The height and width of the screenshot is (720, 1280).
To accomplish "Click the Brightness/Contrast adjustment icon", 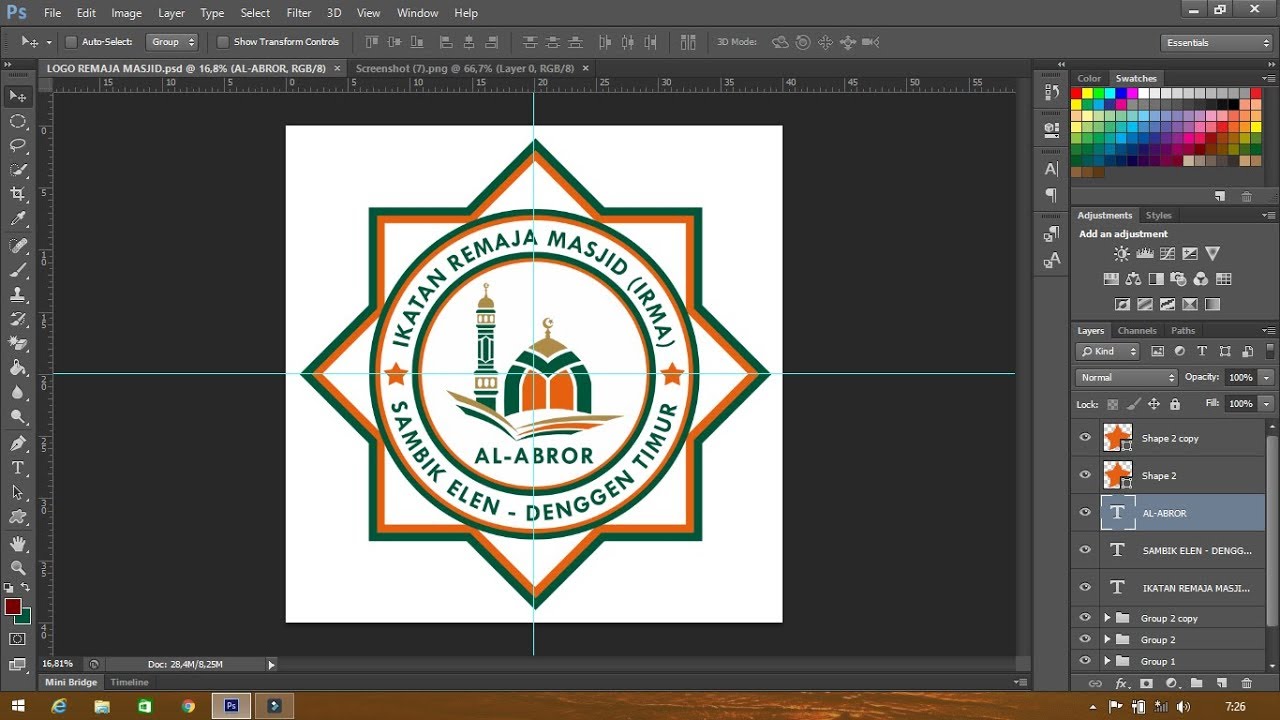I will pyautogui.click(x=1122, y=254).
